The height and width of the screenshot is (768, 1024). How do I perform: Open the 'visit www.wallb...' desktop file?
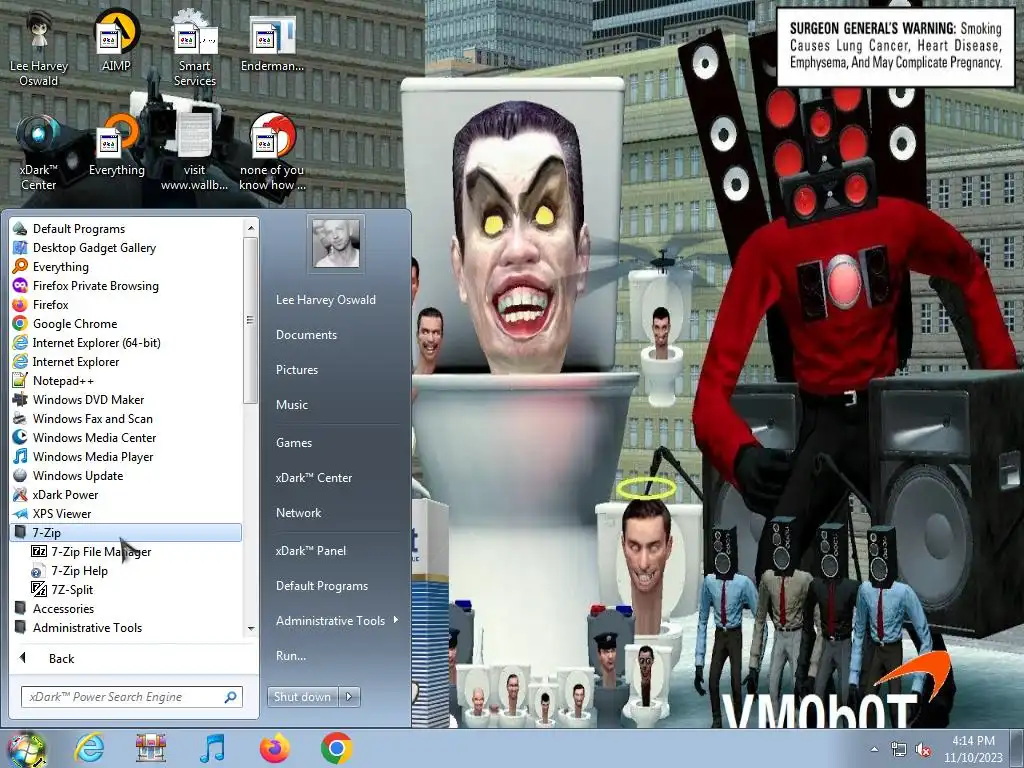(x=195, y=153)
